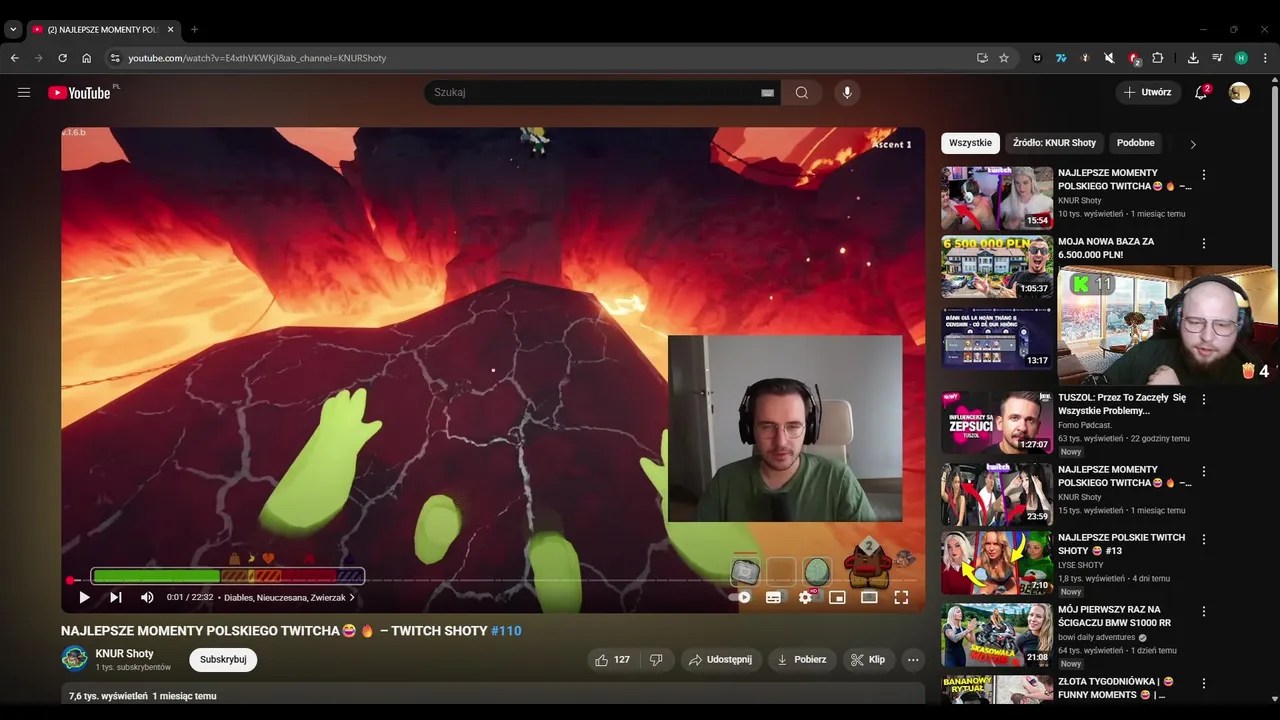1280x720 pixels.
Task: Open the account avatar menu
Action: pos(1239,92)
